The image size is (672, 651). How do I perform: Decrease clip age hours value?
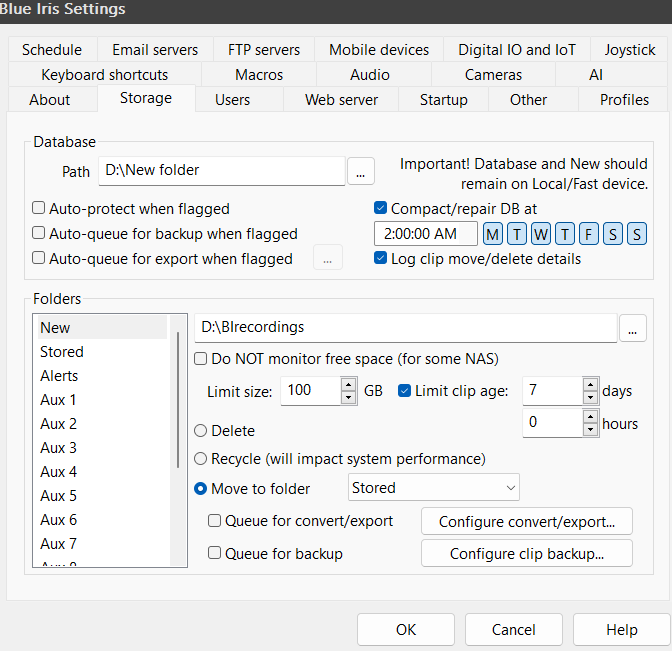[x=591, y=429]
